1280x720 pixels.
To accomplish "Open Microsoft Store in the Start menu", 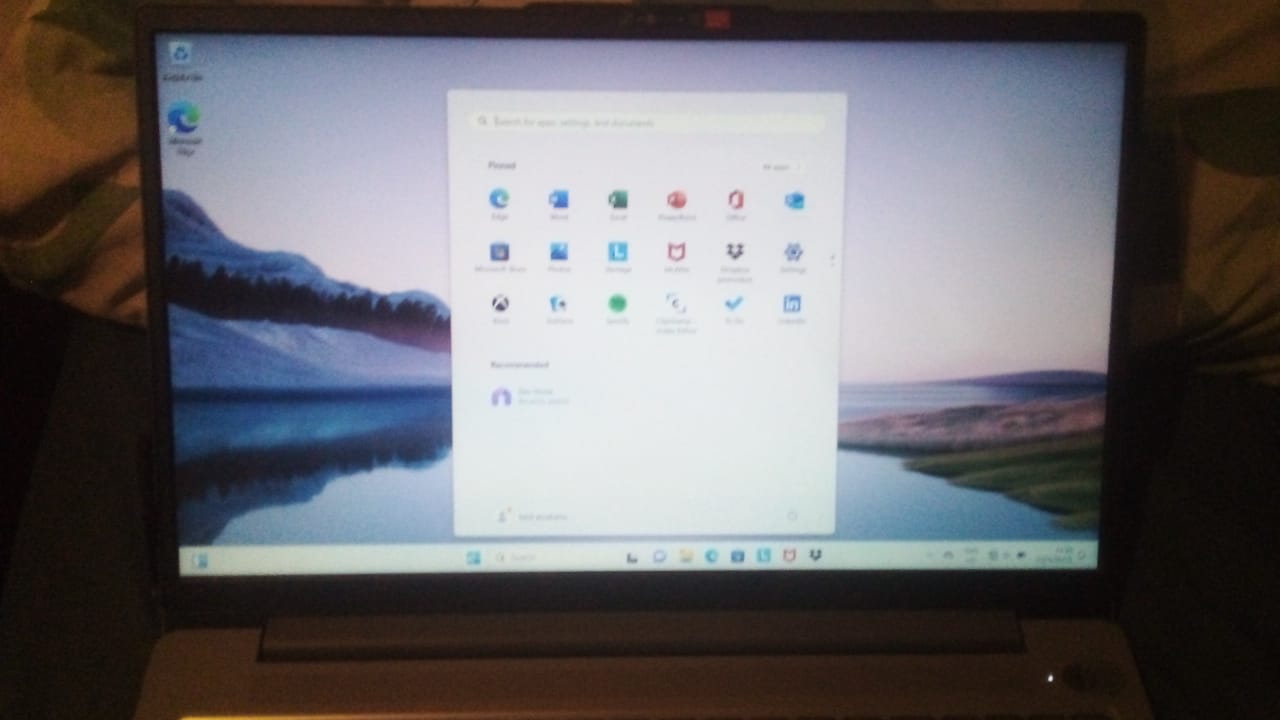I will 500,253.
